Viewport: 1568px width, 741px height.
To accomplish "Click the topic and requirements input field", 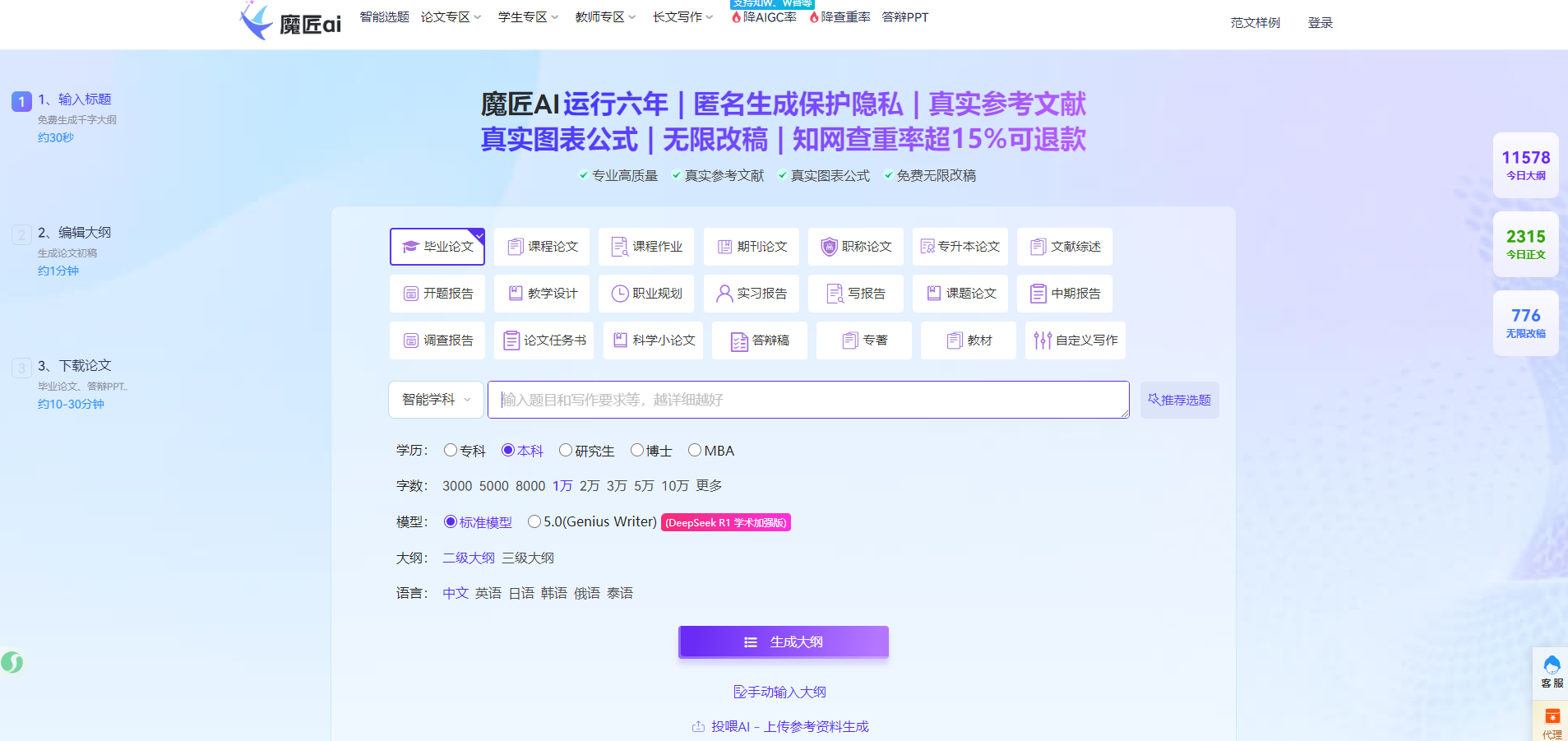I will pyautogui.click(x=807, y=400).
